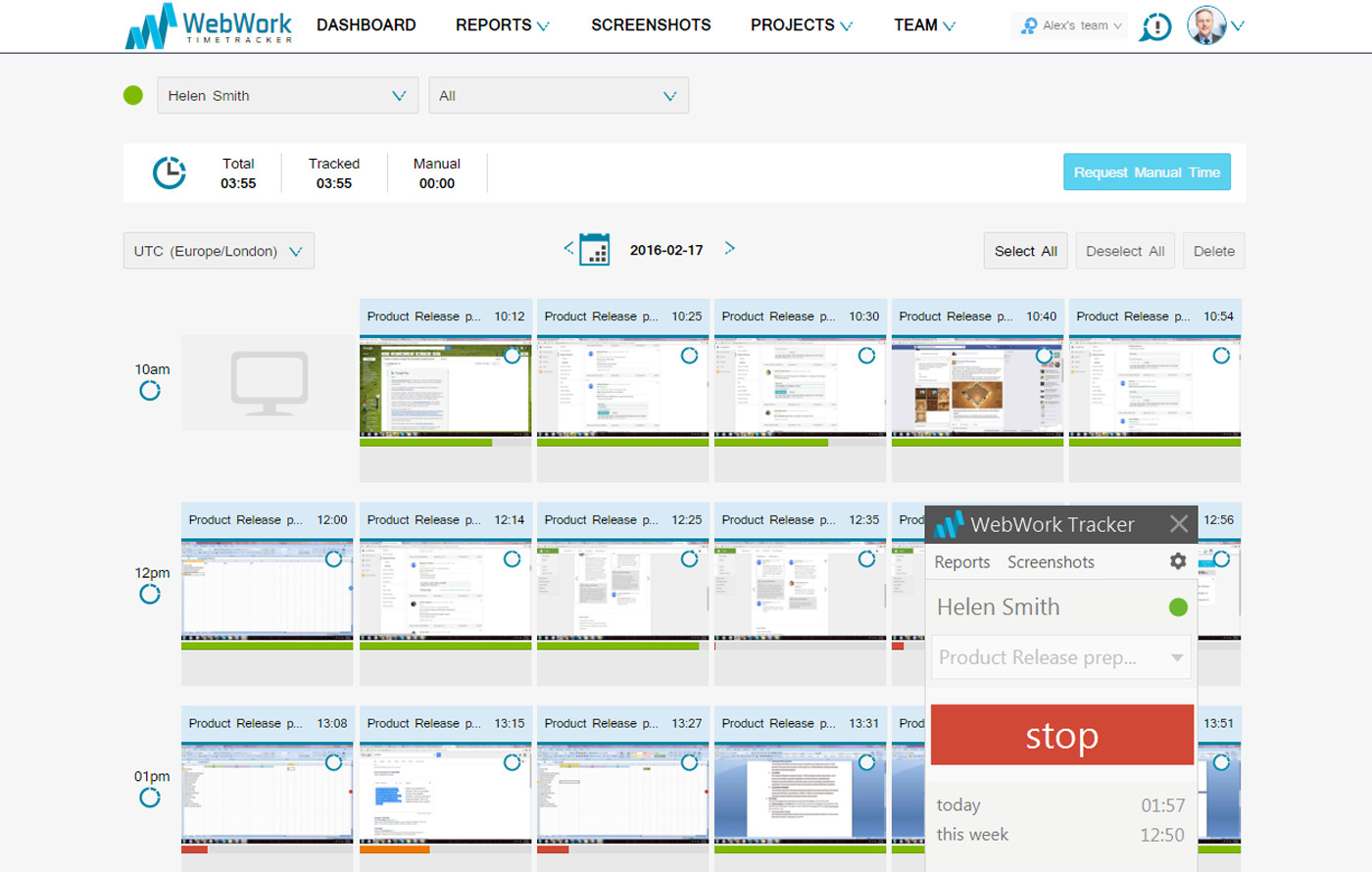Go to next day arrow
This screenshot has height=872, width=1372.
click(729, 248)
